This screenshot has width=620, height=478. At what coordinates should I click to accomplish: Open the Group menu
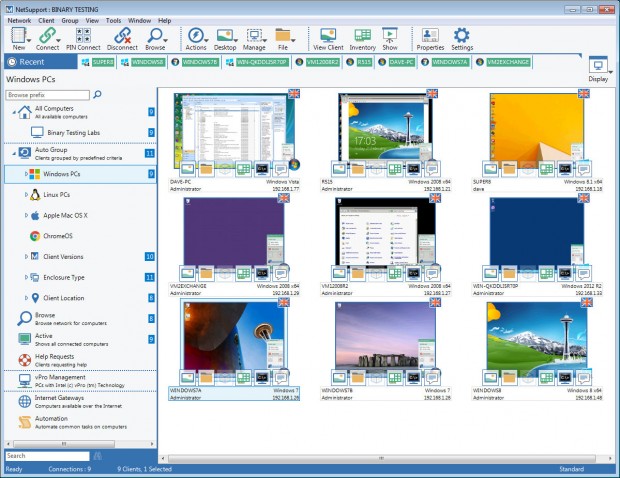[x=70, y=21]
